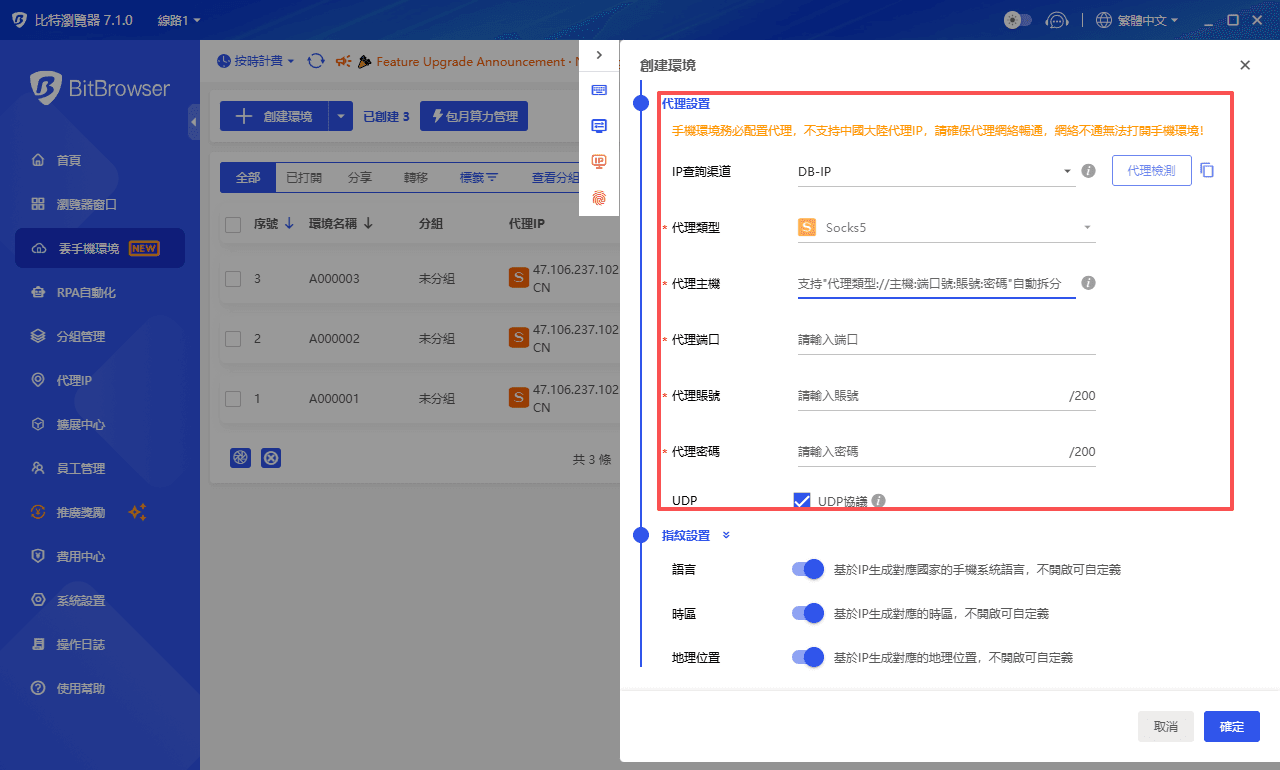Image resolution: width=1280 pixels, height=770 pixels.
Task: Switch to the 已打開 tab
Action: pyautogui.click(x=303, y=177)
